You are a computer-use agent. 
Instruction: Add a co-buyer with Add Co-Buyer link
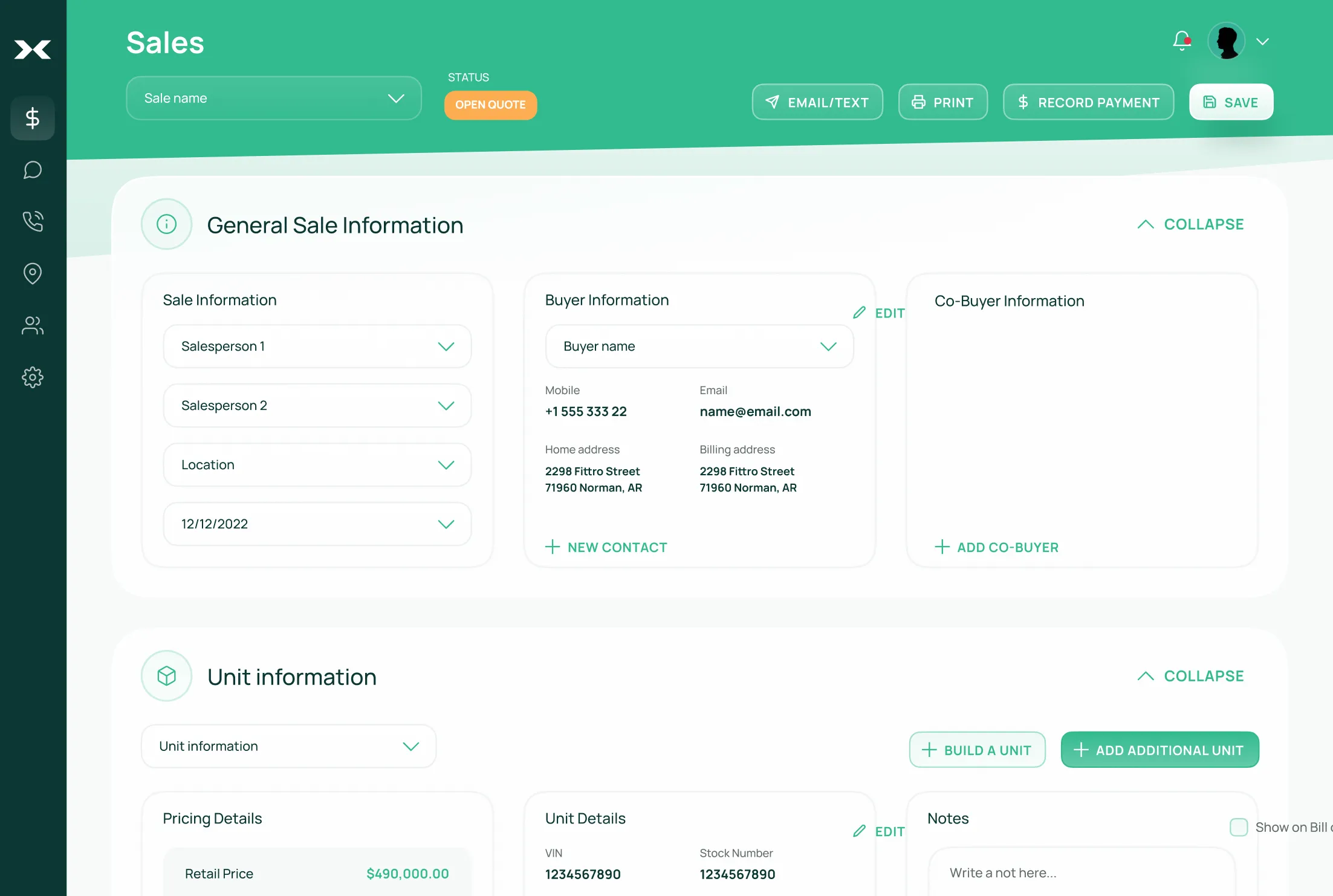pos(996,547)
